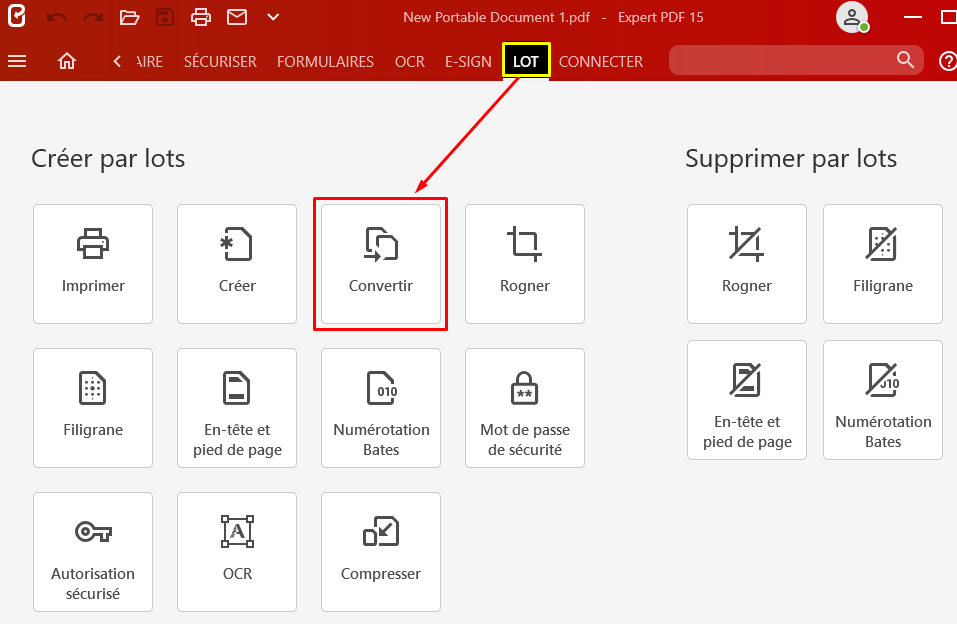The width and height of the screenshot is (957, 624).
Task: Undo the last action
Action: coord(57,17)
